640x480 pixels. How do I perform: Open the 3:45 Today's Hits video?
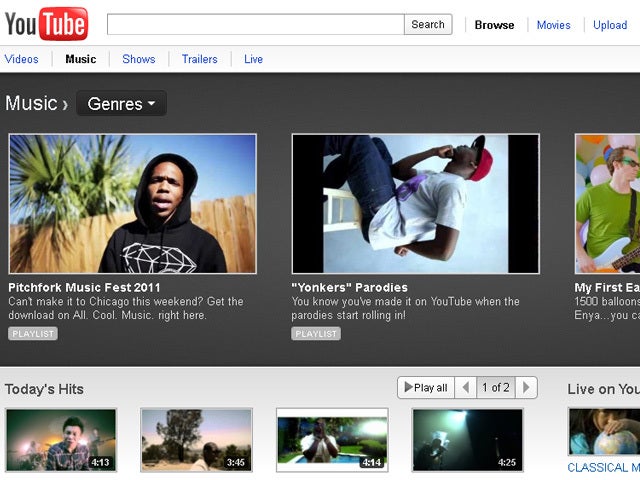tap(196, 440)
